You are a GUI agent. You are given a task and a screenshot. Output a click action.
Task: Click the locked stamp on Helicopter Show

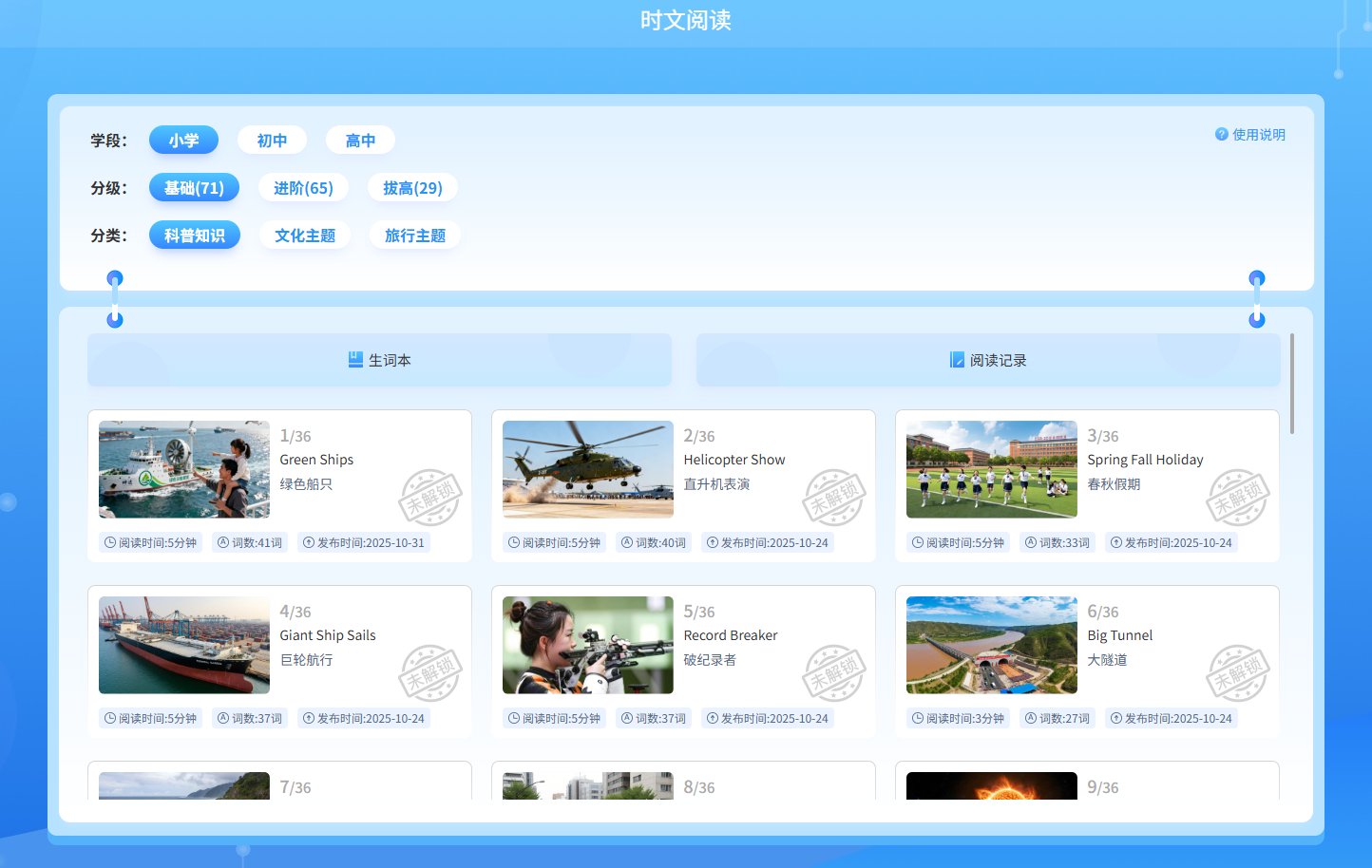click(833, 497)
